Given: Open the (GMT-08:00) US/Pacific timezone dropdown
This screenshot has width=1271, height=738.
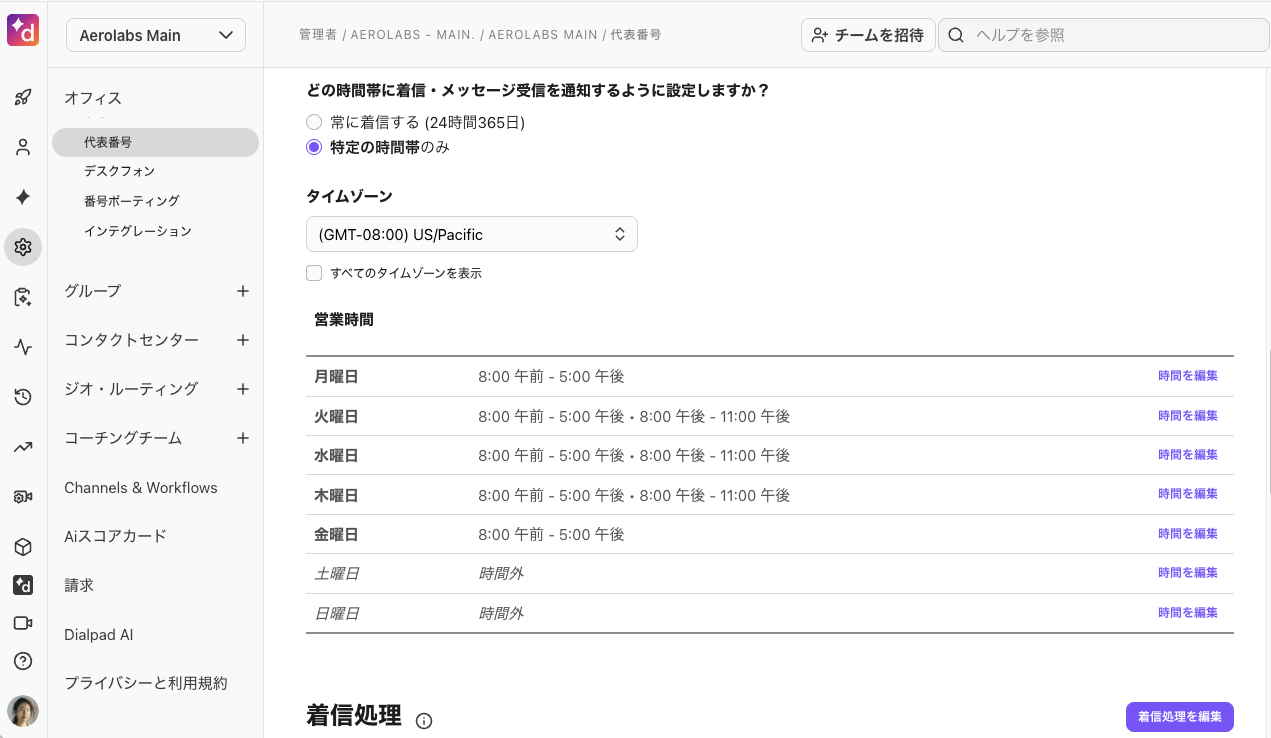Looking at the screenshot, I should point(471,233).
